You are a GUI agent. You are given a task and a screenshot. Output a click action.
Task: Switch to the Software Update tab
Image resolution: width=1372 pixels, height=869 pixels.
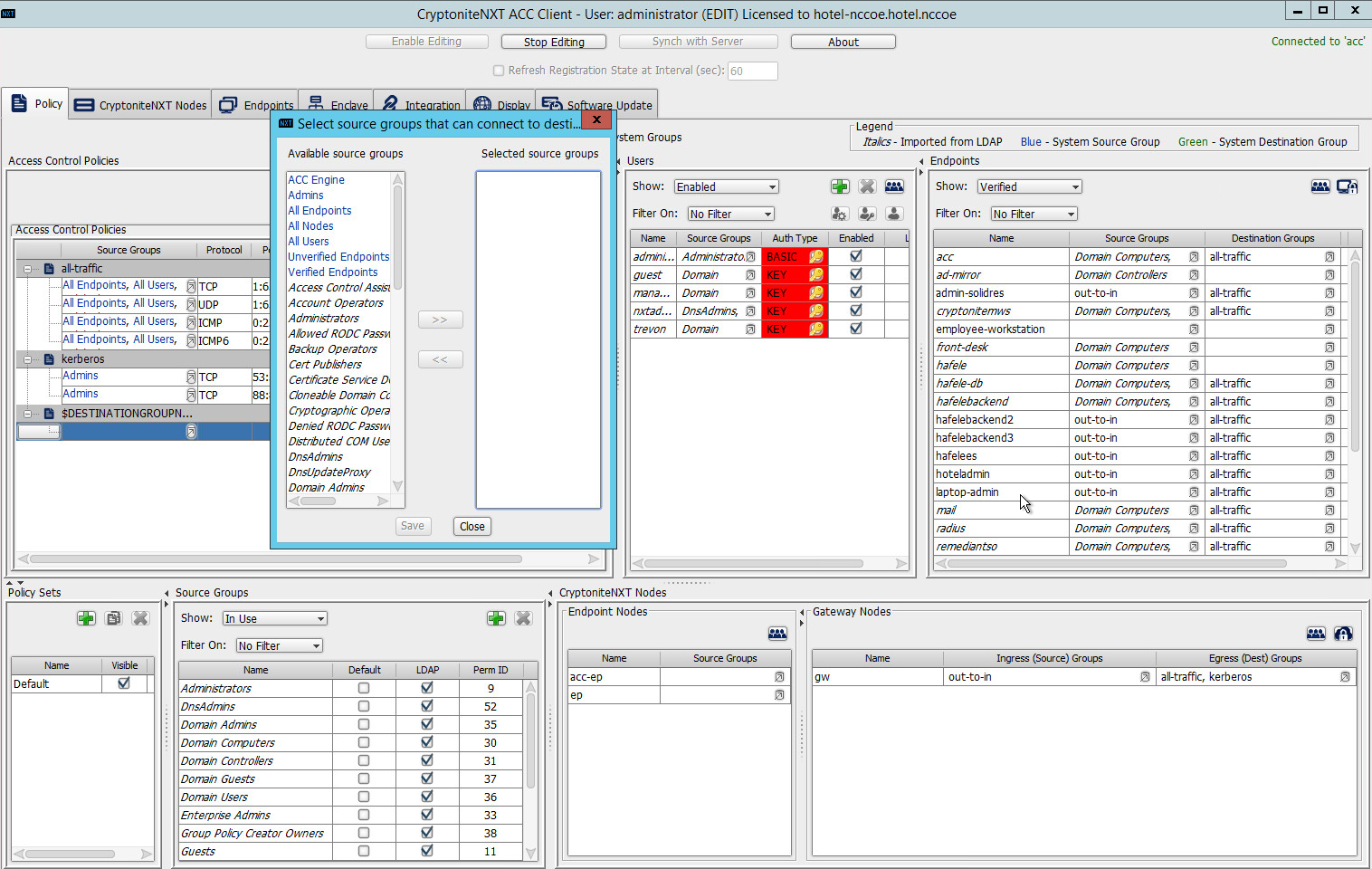(596, 105)
